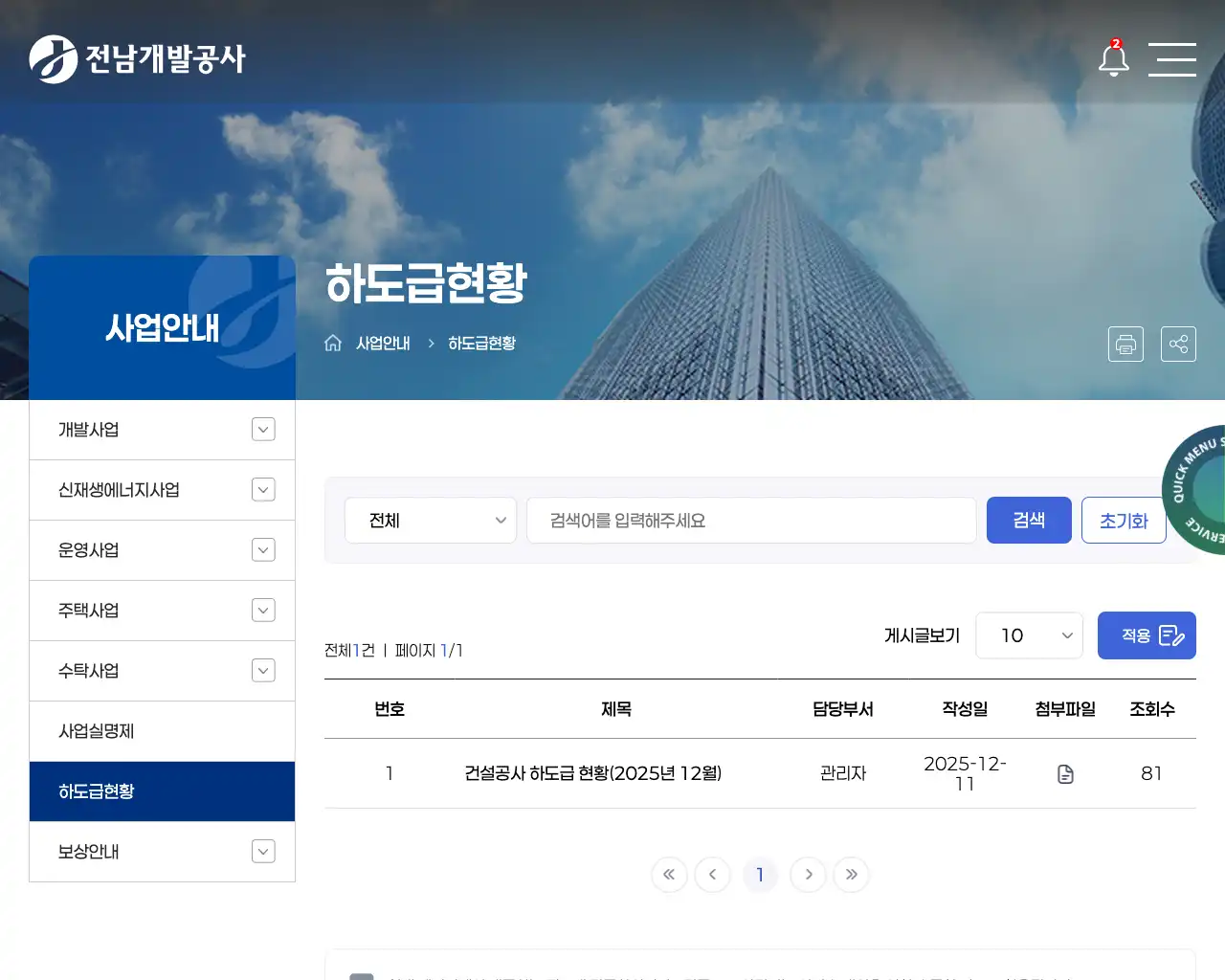
Task: Click the share page icon
Action: click(x=1178, y=344)
